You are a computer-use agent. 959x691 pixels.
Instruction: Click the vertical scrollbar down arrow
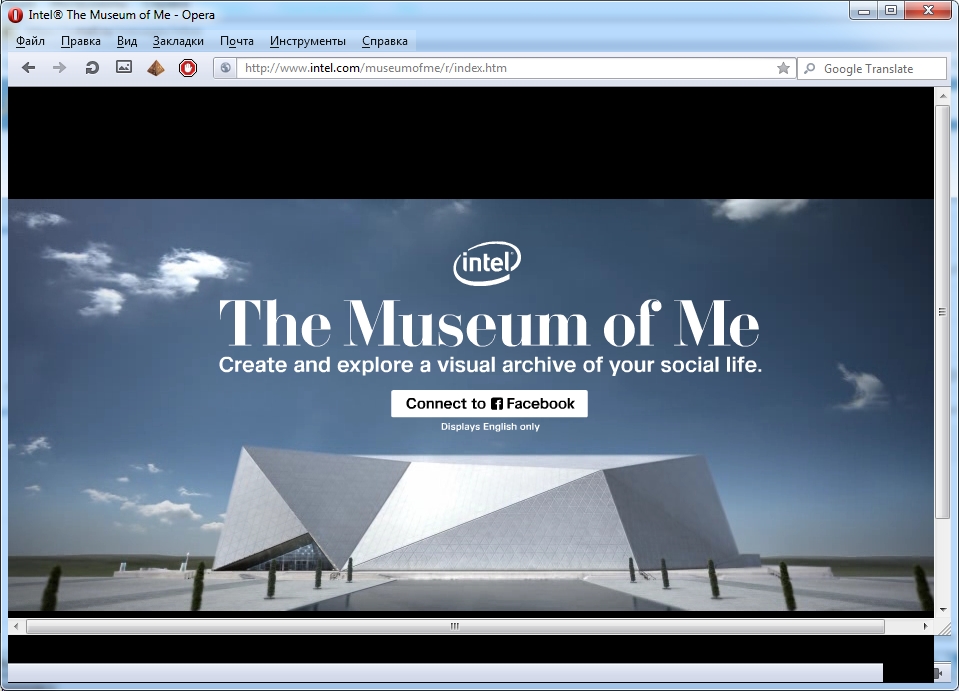pyautogui.click(x=942, y=608)
